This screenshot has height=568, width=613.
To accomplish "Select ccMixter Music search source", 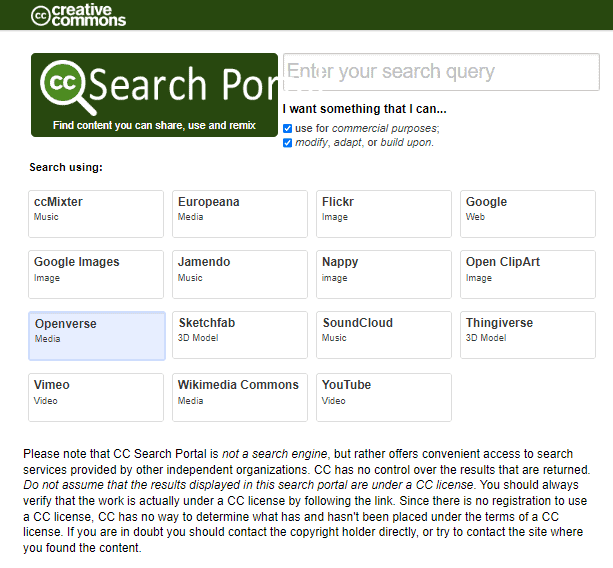I will click(x=96, y=214).
